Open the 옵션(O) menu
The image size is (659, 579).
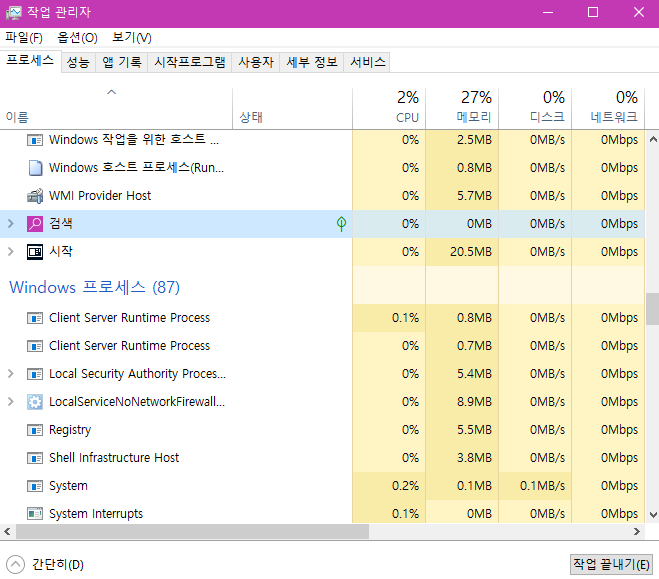click(x=77, y=38)
